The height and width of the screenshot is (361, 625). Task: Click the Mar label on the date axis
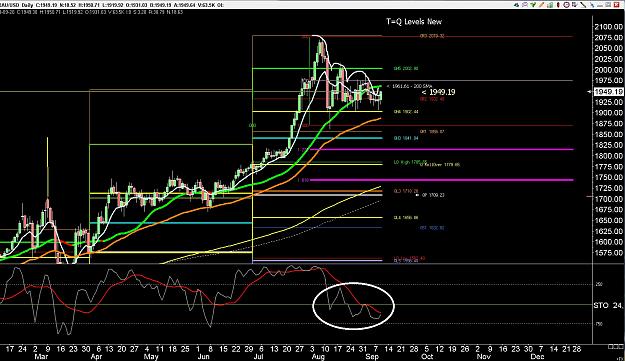tap(41, 357)
